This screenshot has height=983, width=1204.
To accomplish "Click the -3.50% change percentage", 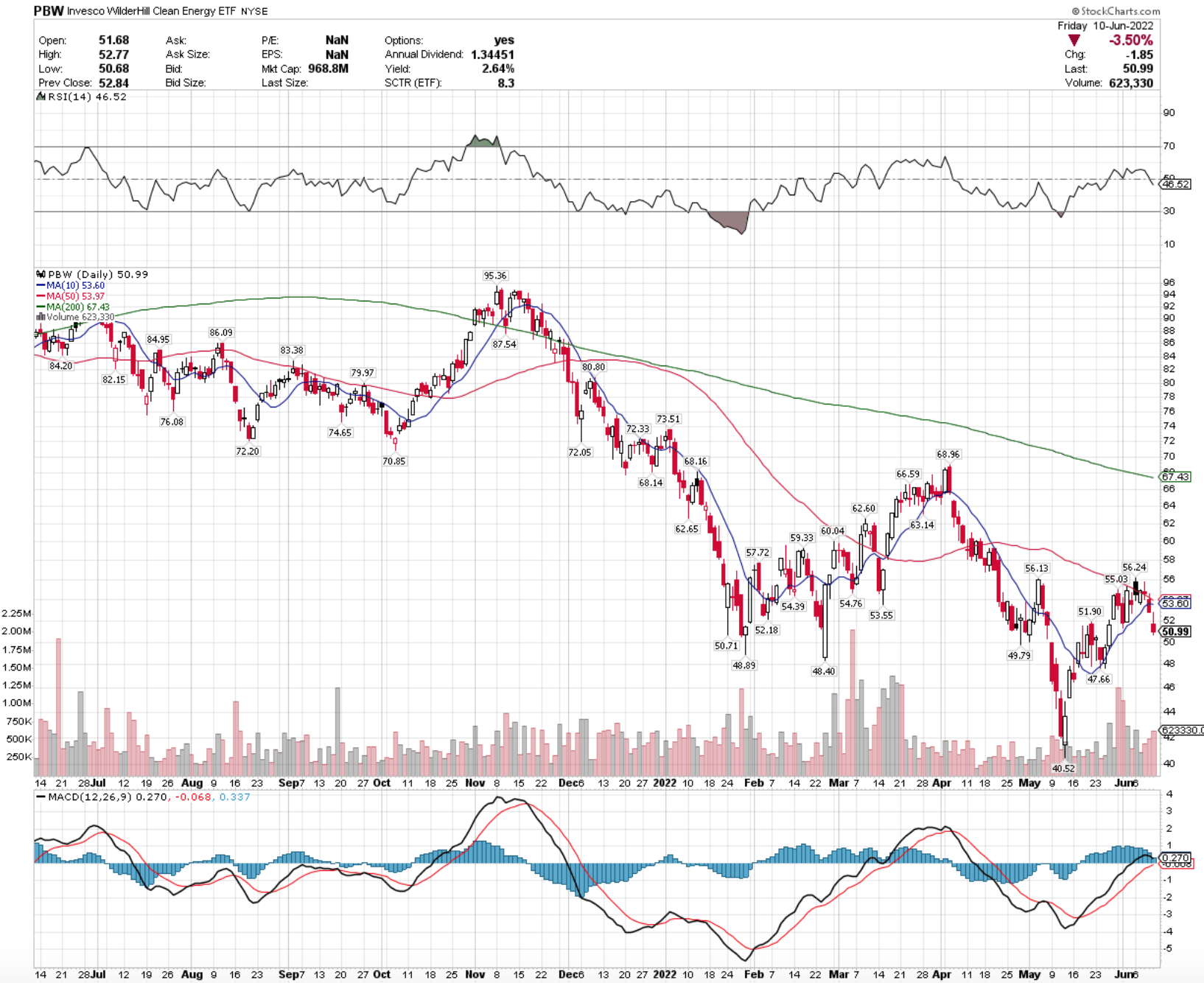I will (1130, 41).
